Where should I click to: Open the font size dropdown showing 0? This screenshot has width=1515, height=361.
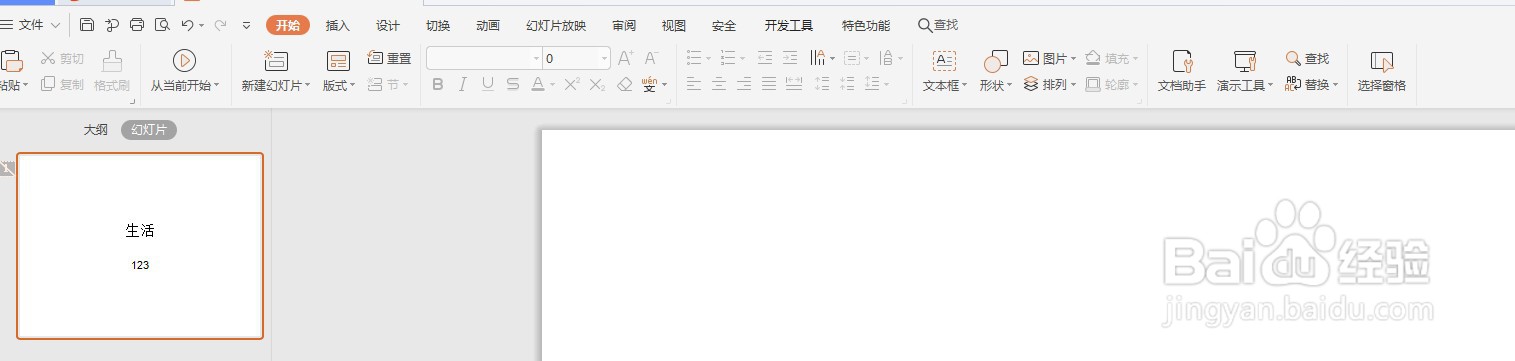coord(604,59)
